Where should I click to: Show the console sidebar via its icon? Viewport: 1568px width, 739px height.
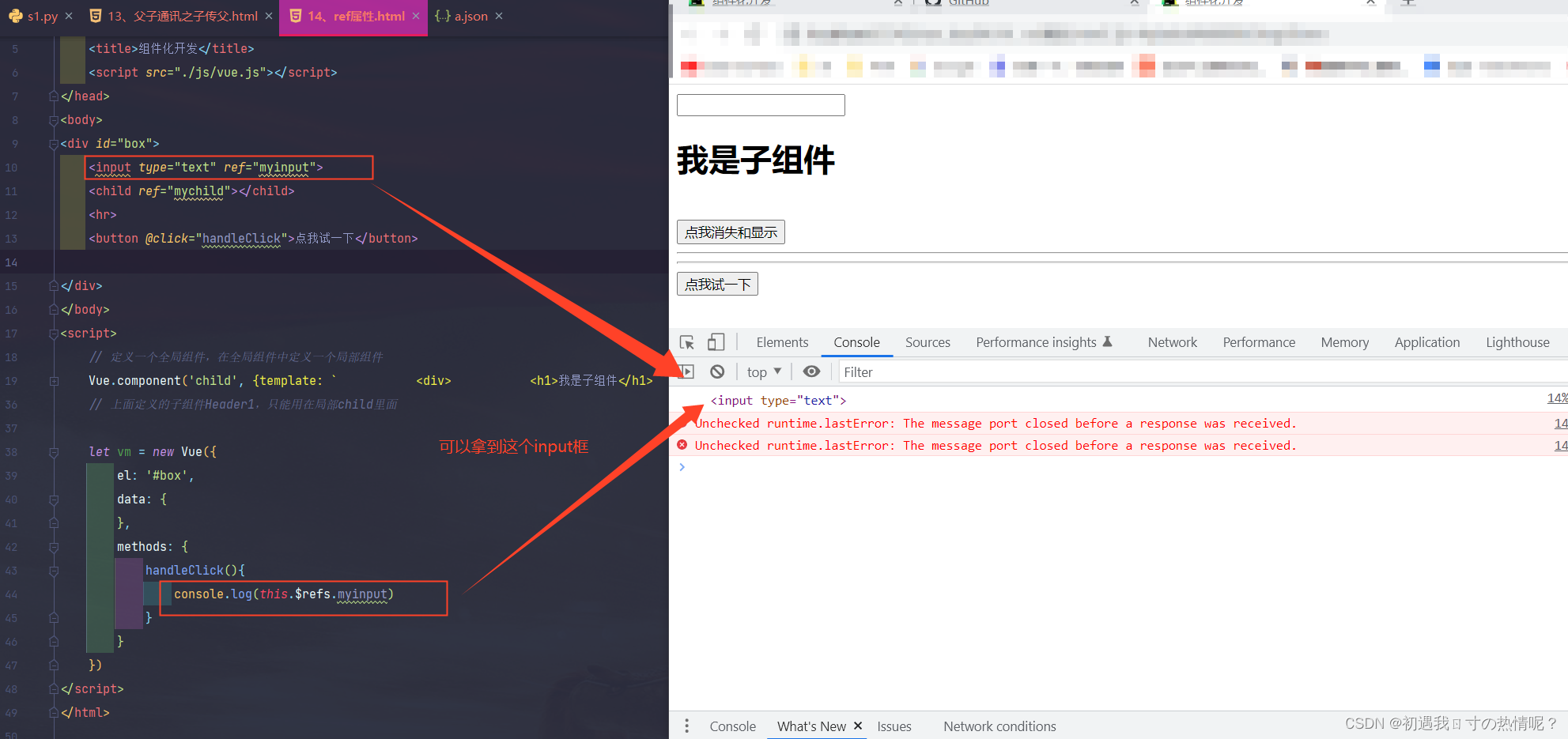[x=686, y=371]
